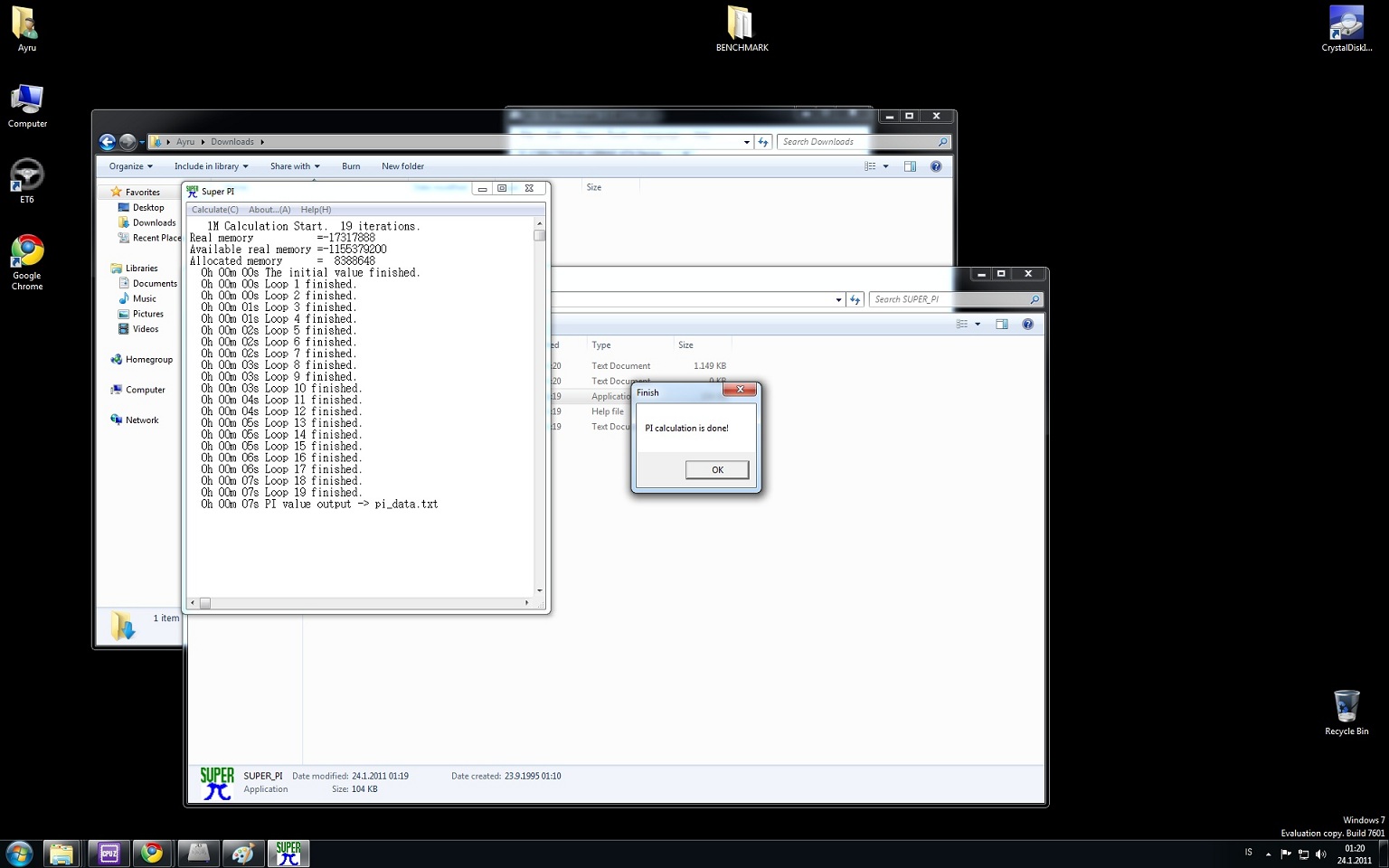1389x868 pixels.
Task: Select Music in the Libraries tree
Action: (x=144, y=298)
